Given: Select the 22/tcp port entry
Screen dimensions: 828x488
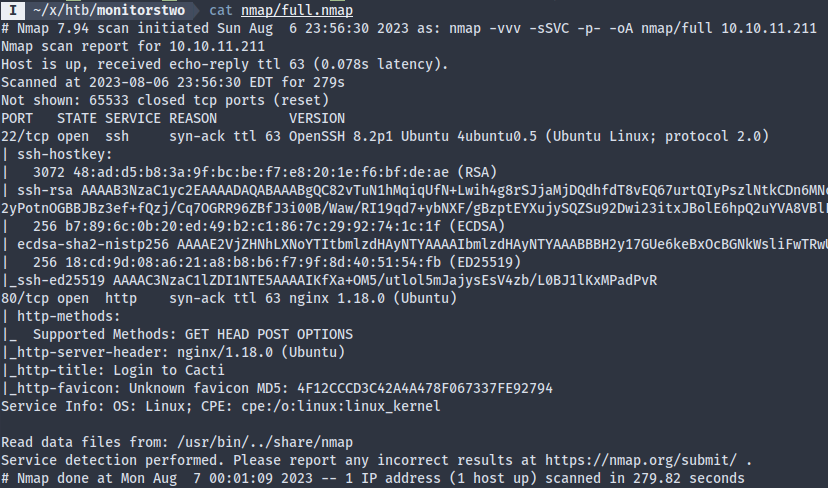Looking at the screenshot, I should [23, 136].
